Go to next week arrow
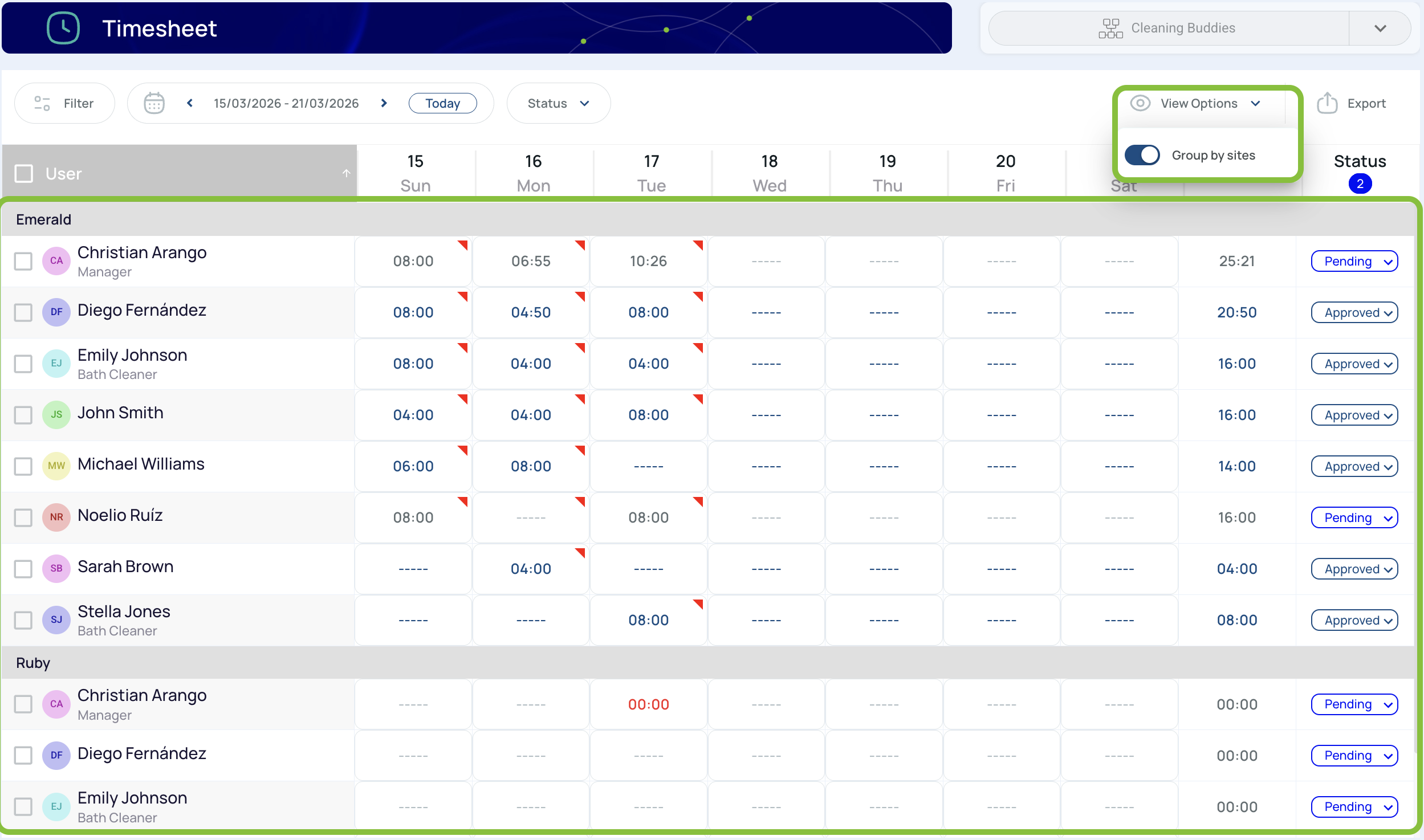The height and width of the screenshot is (840, 1424). pyautogui.click(x=384, y=103)
